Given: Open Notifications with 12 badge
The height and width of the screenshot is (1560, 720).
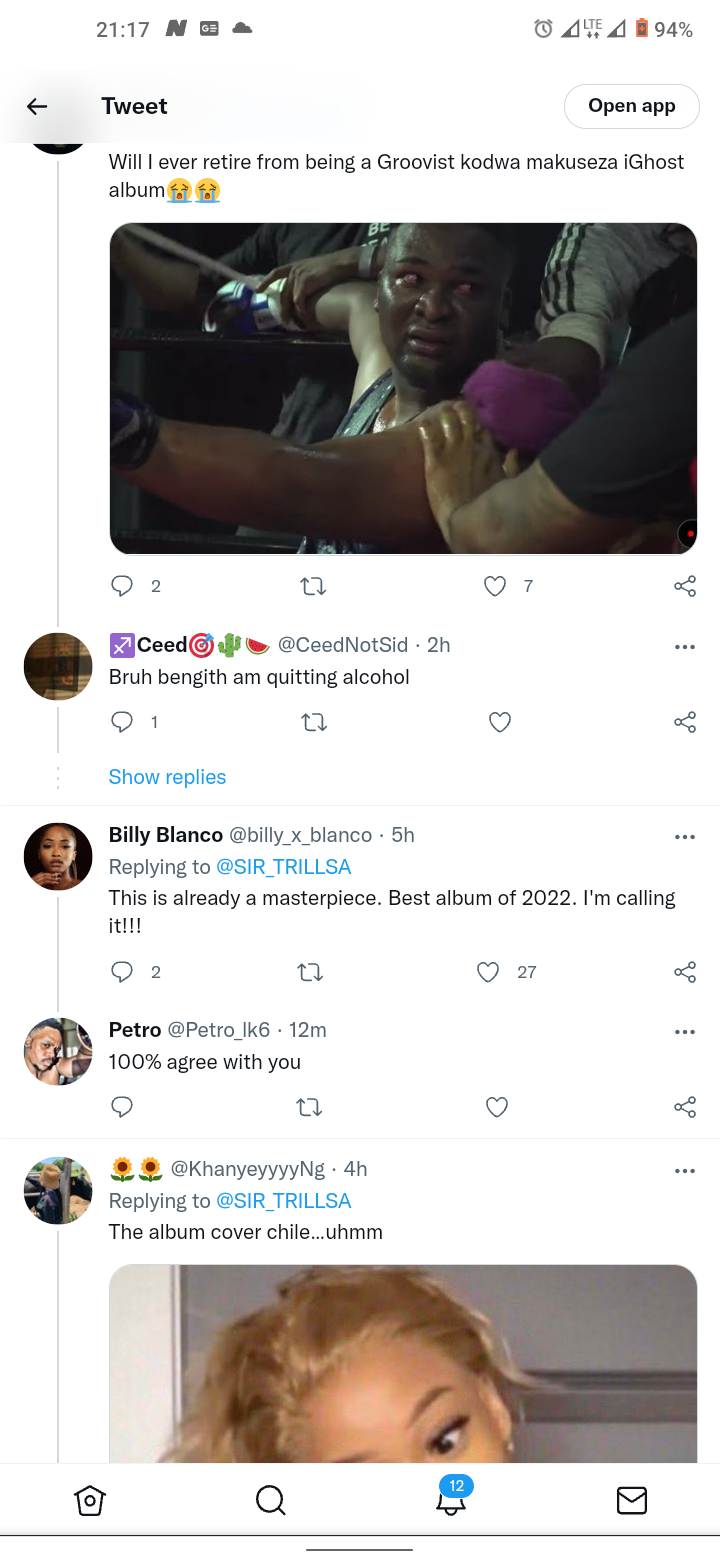Looking at the screenshot, I should 451,1498.
